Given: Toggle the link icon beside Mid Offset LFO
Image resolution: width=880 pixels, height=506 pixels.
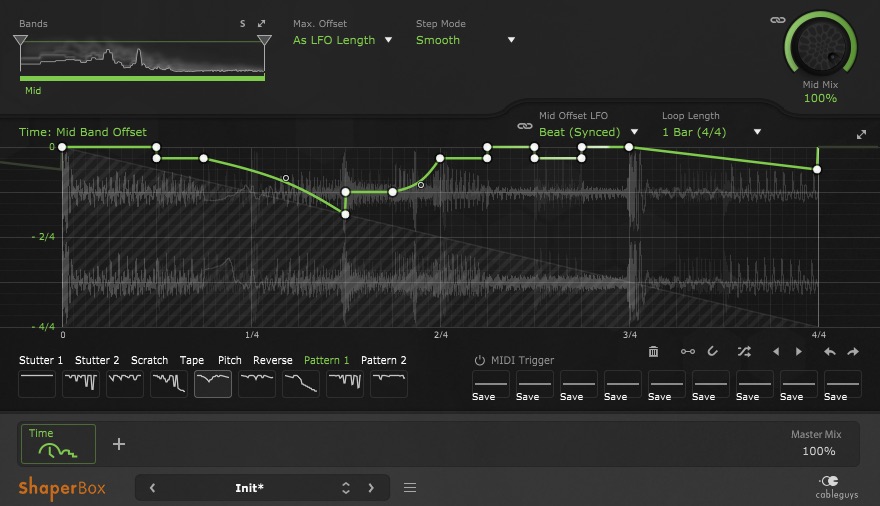Looking at the screenshot, I should point(523,126).
